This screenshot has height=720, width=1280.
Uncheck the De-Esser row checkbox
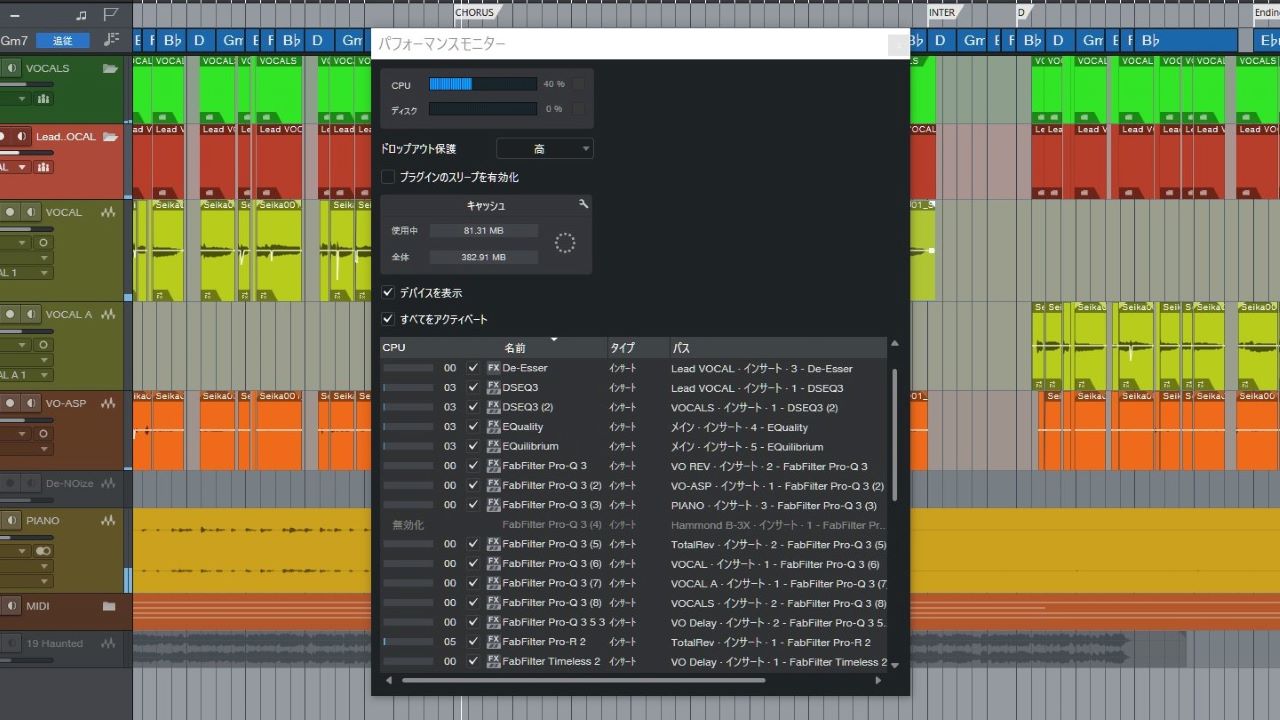coord(473,368)
